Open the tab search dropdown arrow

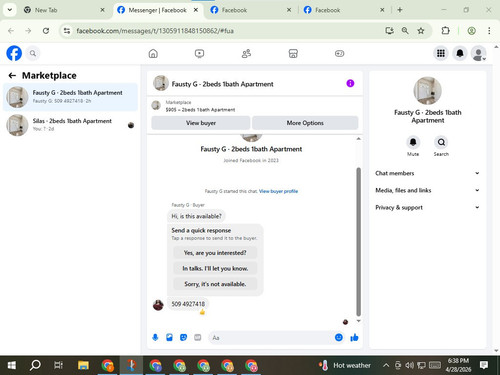click(10, 10)
